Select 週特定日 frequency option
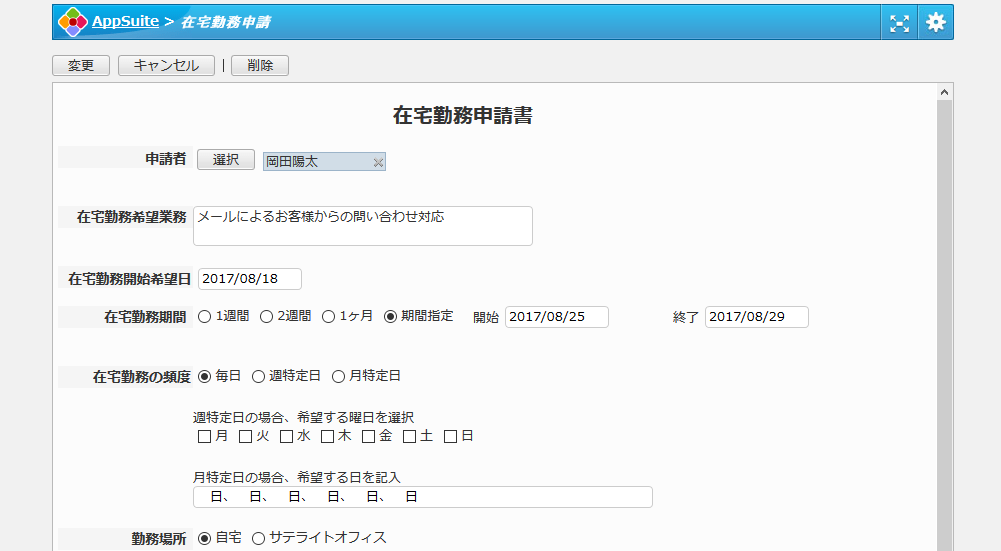Image resolution: width=1001 pixels, height=551 pixels. pos(259,377)
